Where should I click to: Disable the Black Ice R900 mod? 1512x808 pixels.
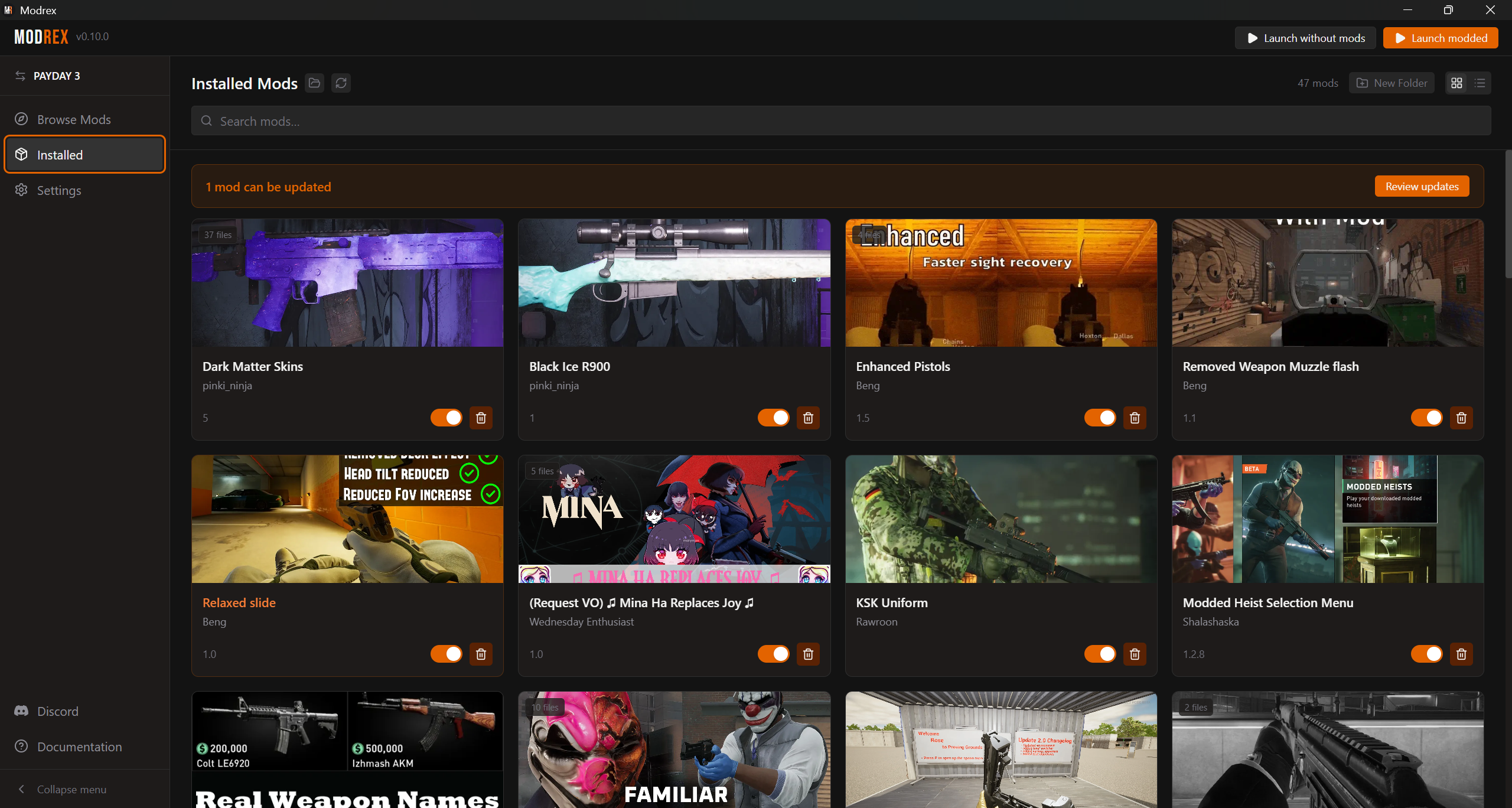point(773,418)
